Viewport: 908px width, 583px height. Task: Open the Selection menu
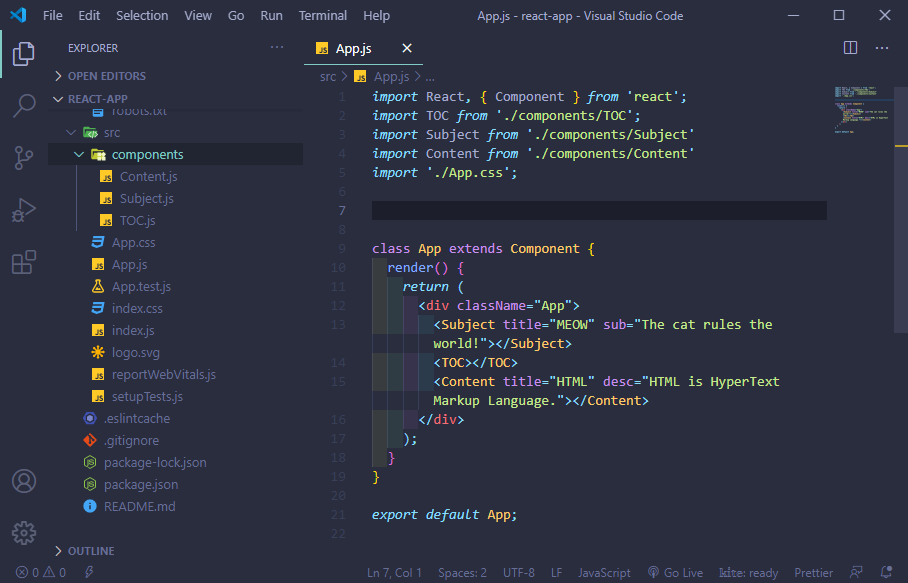coord(142,16)
